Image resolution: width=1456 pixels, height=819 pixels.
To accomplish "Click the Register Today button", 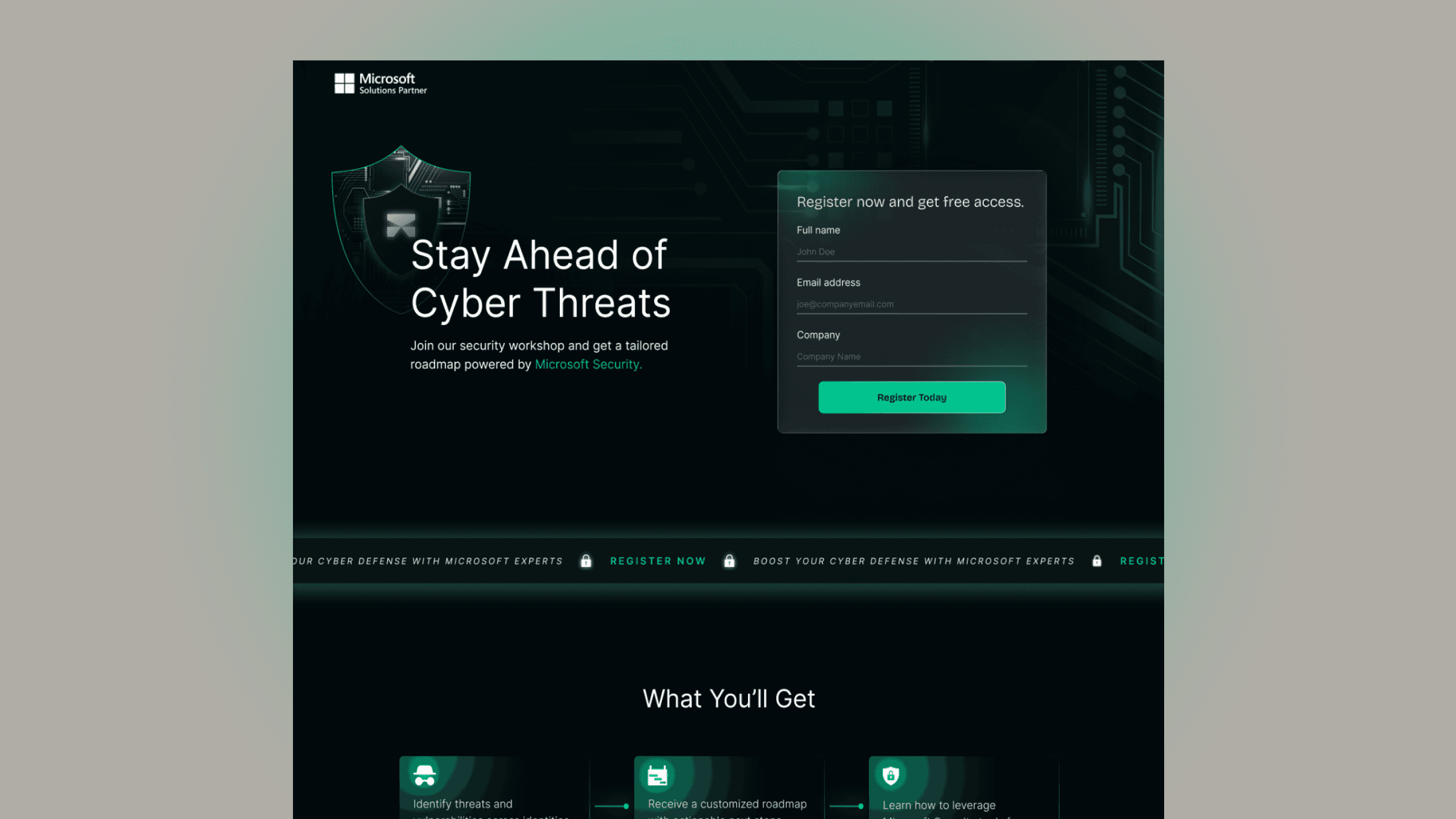I will click(912, 397).
